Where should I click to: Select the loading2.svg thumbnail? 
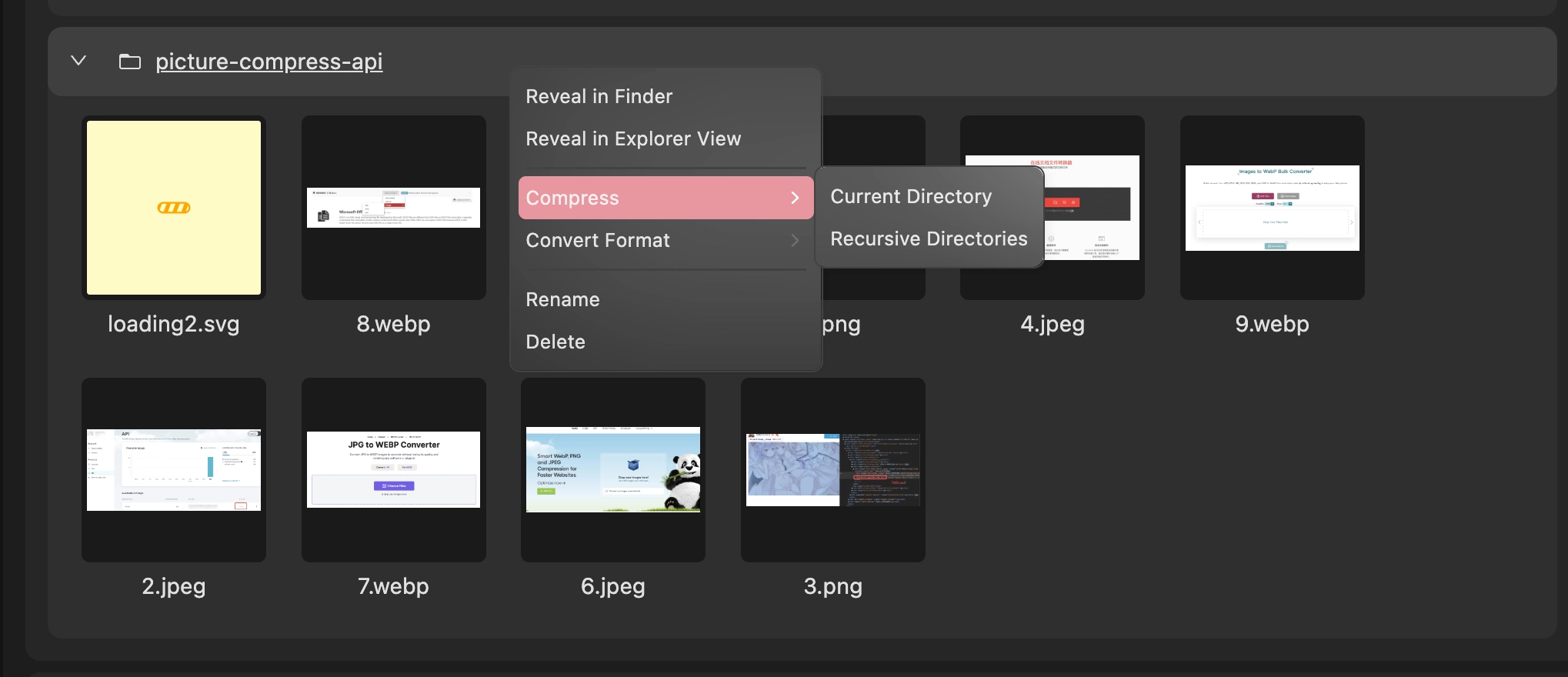pos(174,208)
